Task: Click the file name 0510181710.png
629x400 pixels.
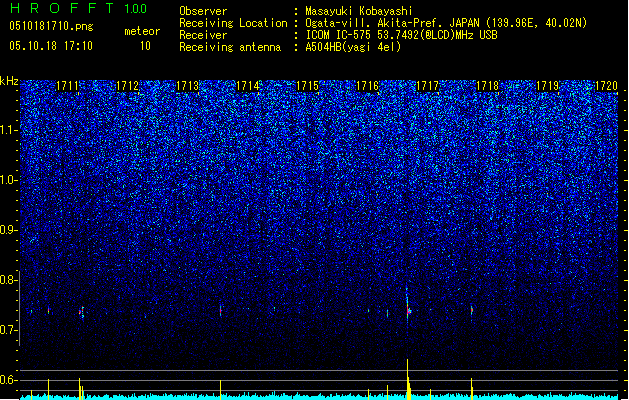Action: [x=51, y=27]
